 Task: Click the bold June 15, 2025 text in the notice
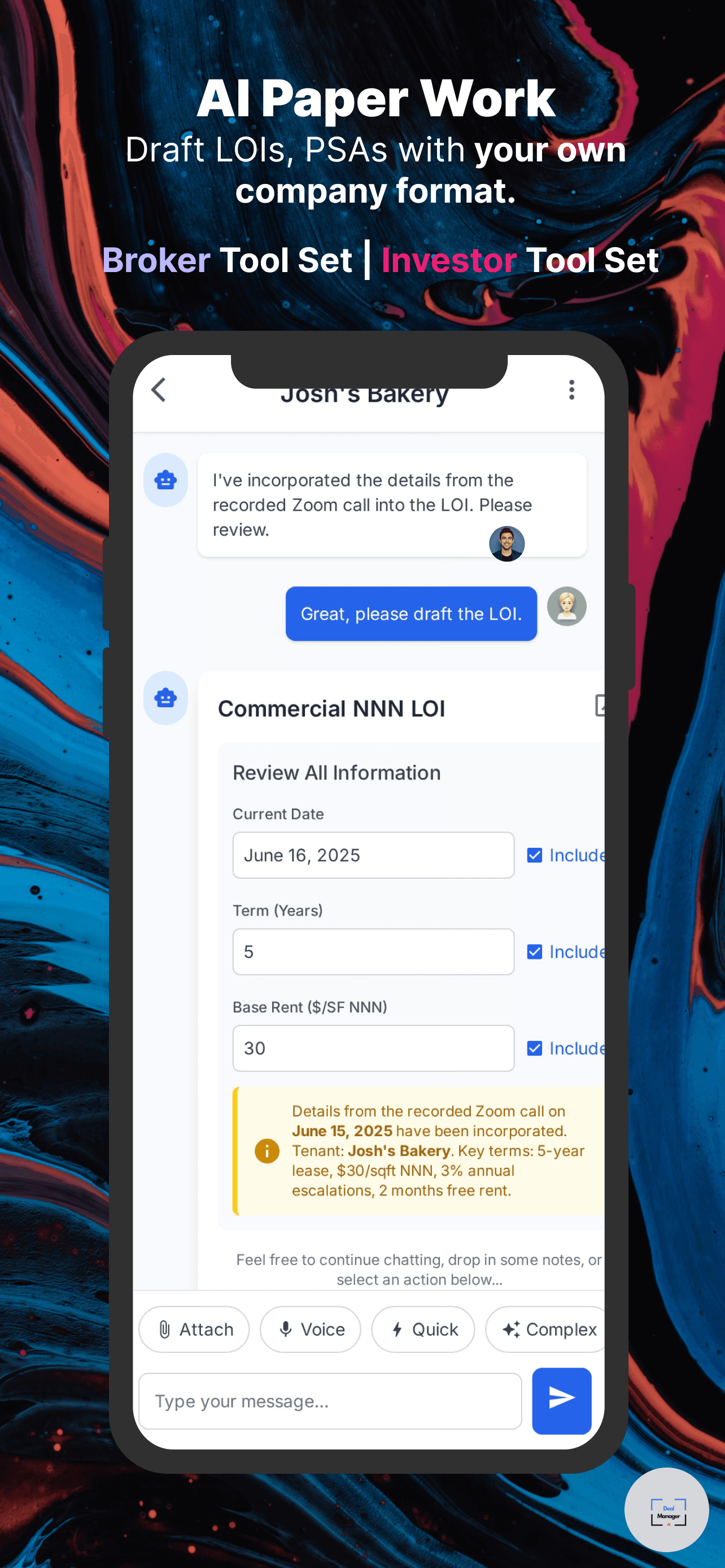342,1131
